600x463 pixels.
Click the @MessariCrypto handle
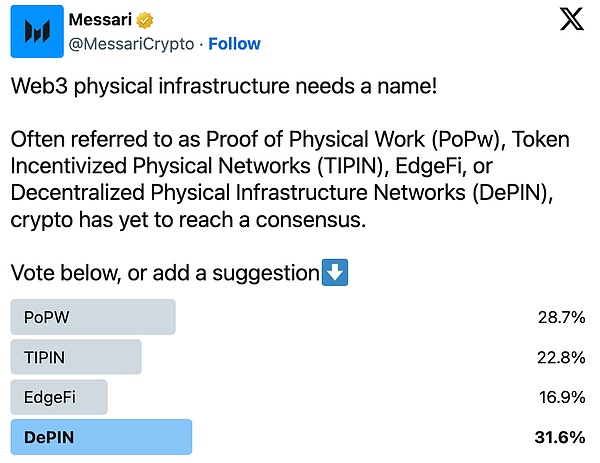[x=133, y=44]
